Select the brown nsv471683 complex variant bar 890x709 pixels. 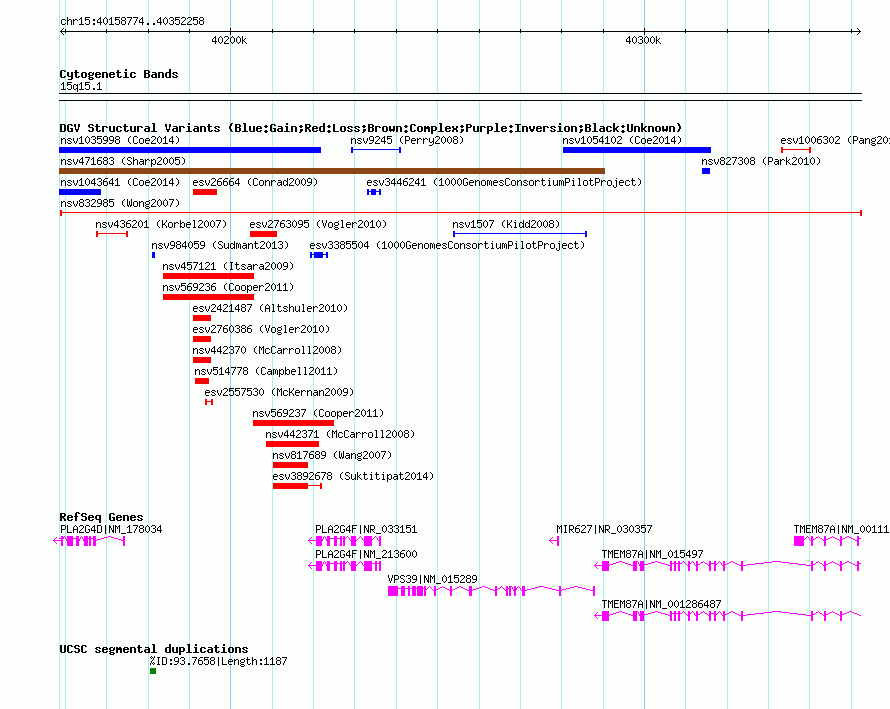click(x=332, y=171)
